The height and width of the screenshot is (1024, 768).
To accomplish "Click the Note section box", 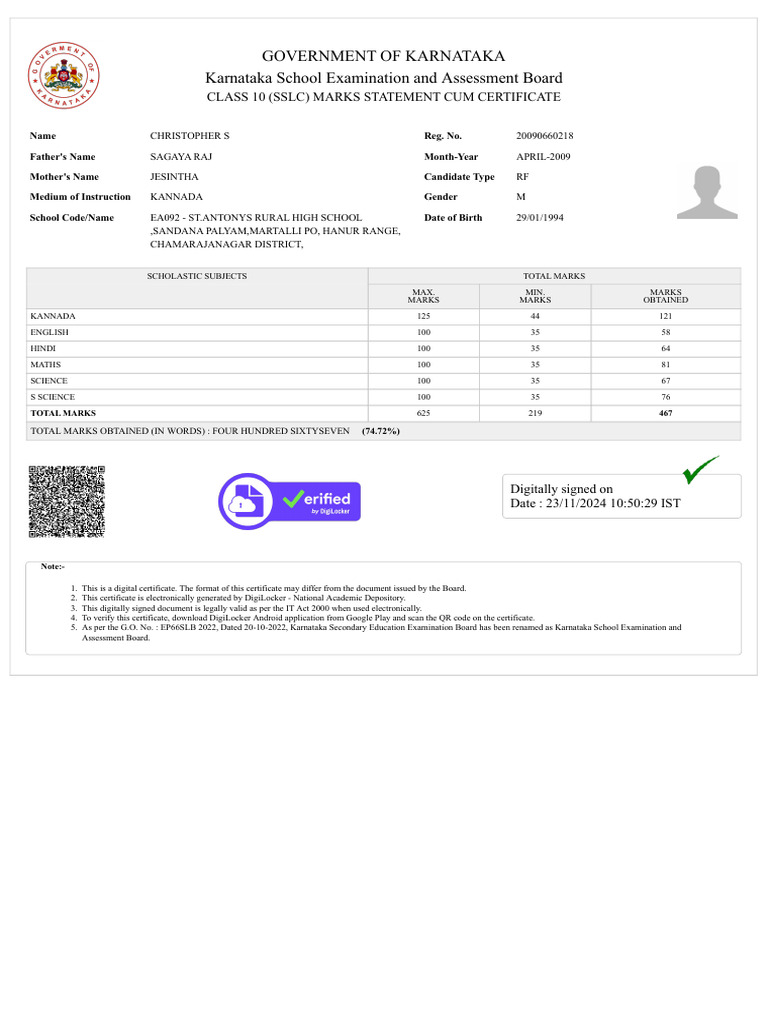I will [383, 608].
